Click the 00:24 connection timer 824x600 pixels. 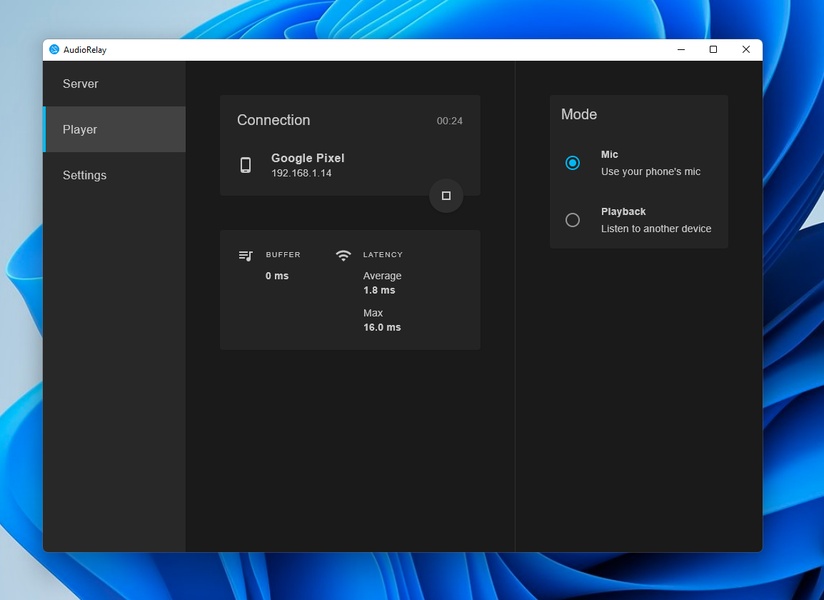[x=449, y=121]
